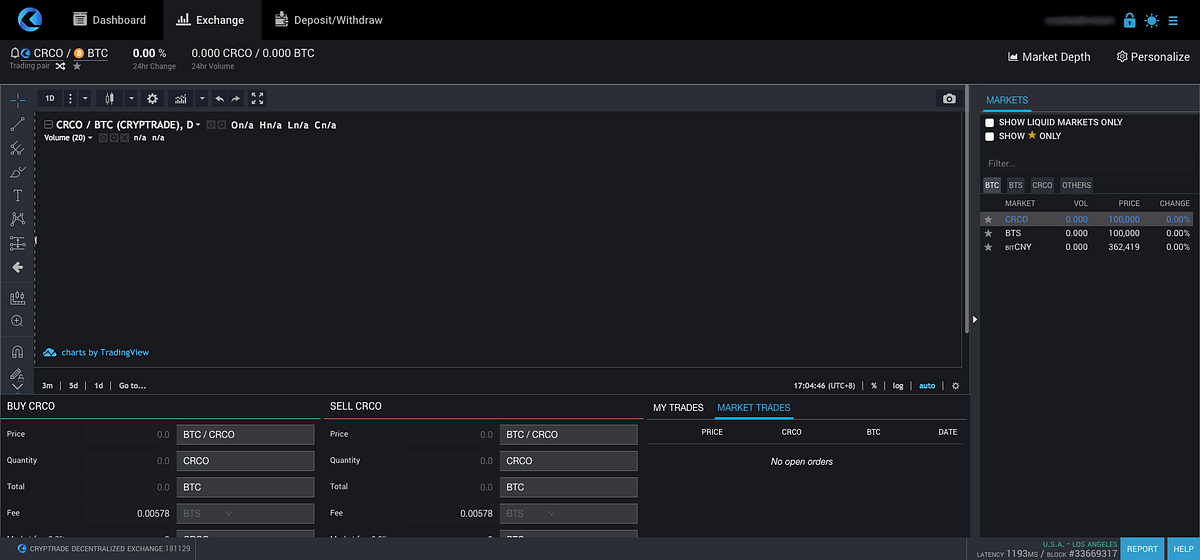Select the prediction and measurement tool
Screen dimensions: 1200x560
point(17,243)
